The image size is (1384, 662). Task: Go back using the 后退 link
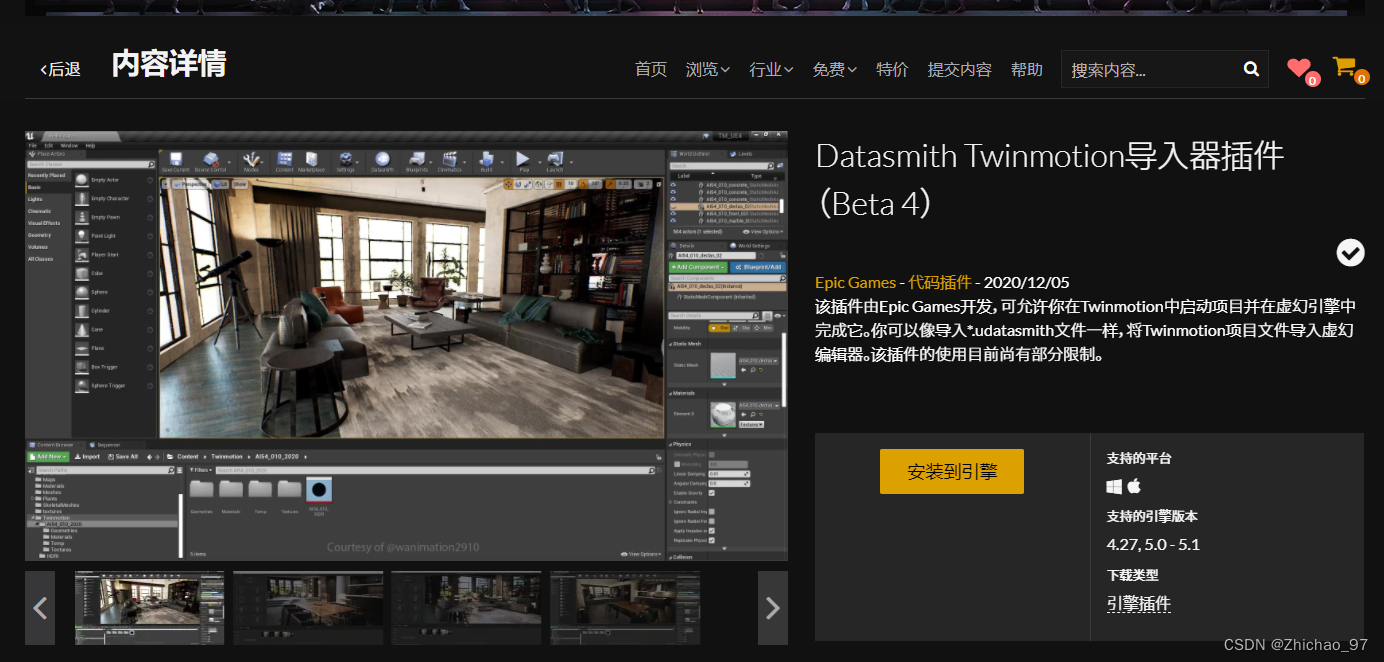[60, 69]
